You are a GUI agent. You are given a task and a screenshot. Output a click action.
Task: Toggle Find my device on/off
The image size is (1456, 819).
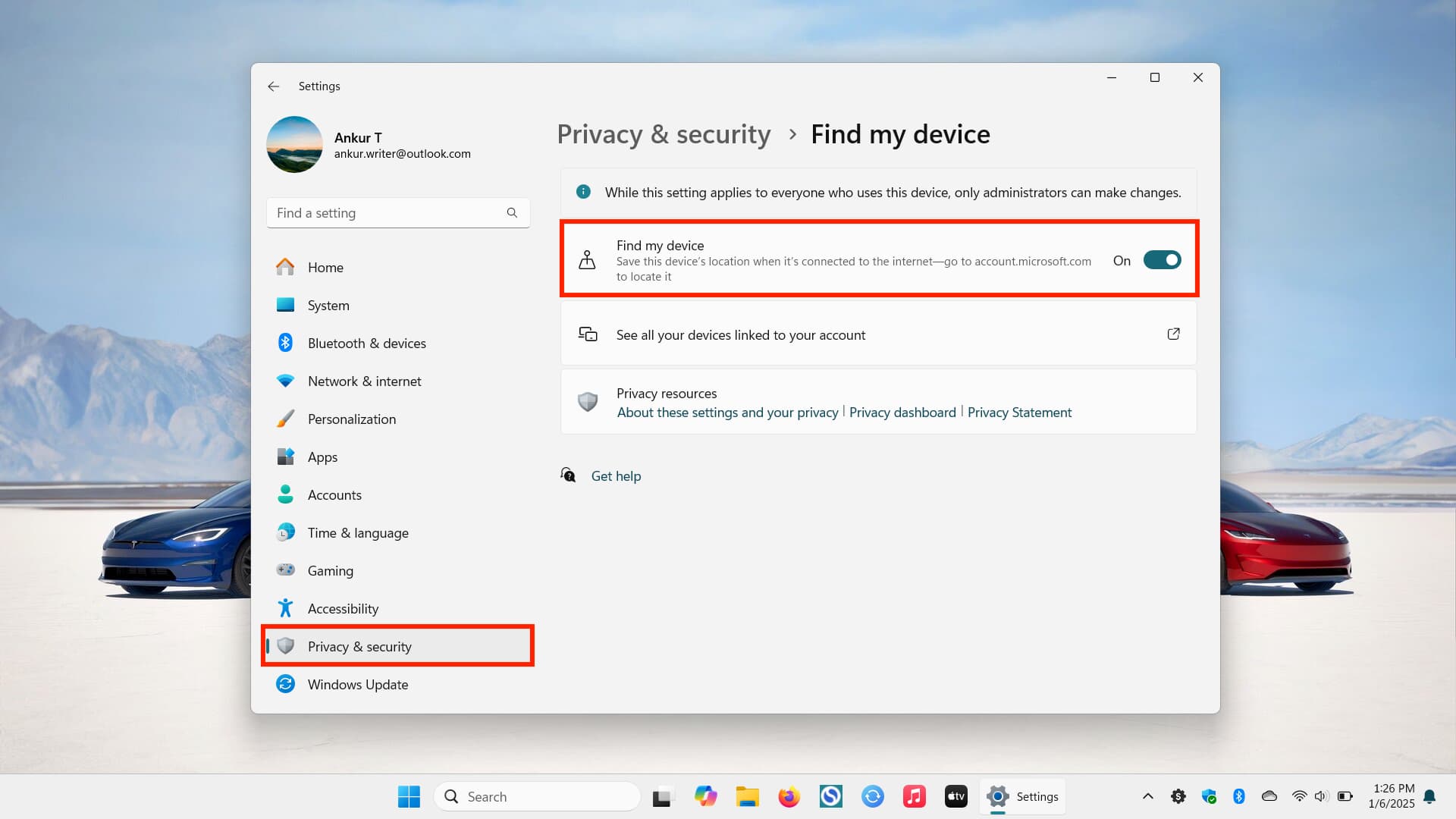pos(1162,260)
